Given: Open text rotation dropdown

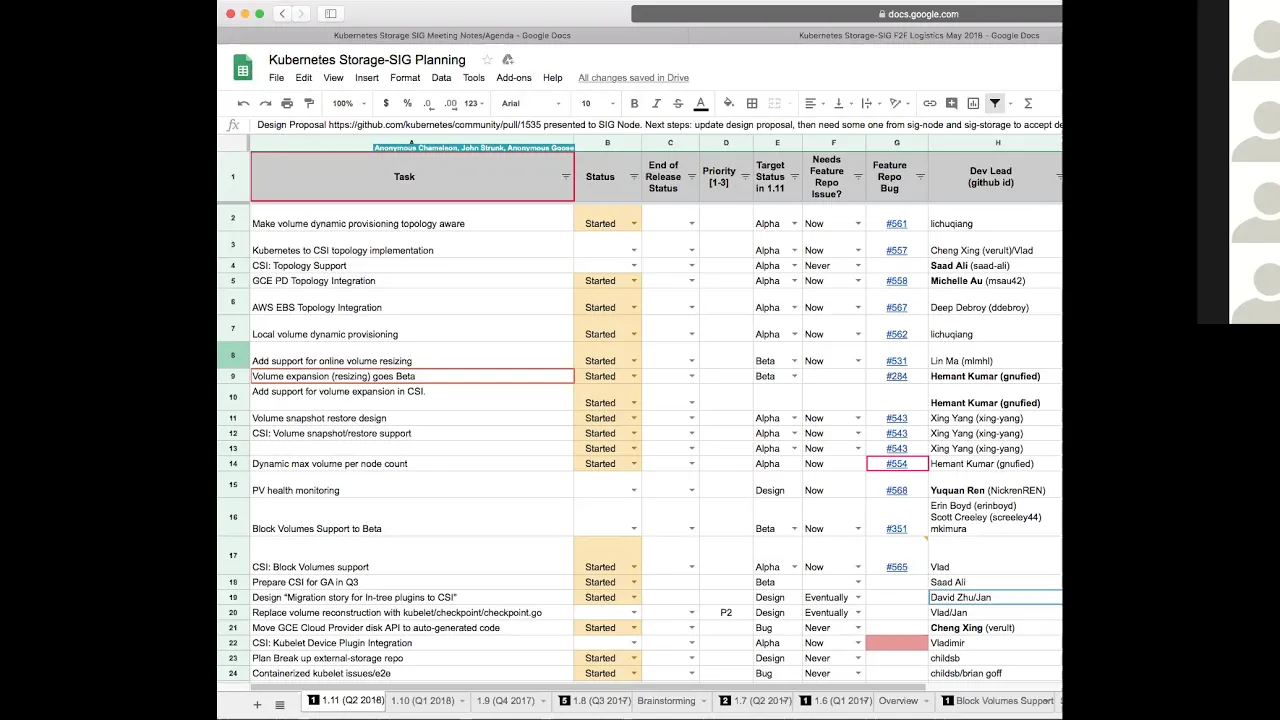Looking at the screenshot, I should tap(900, 103).
